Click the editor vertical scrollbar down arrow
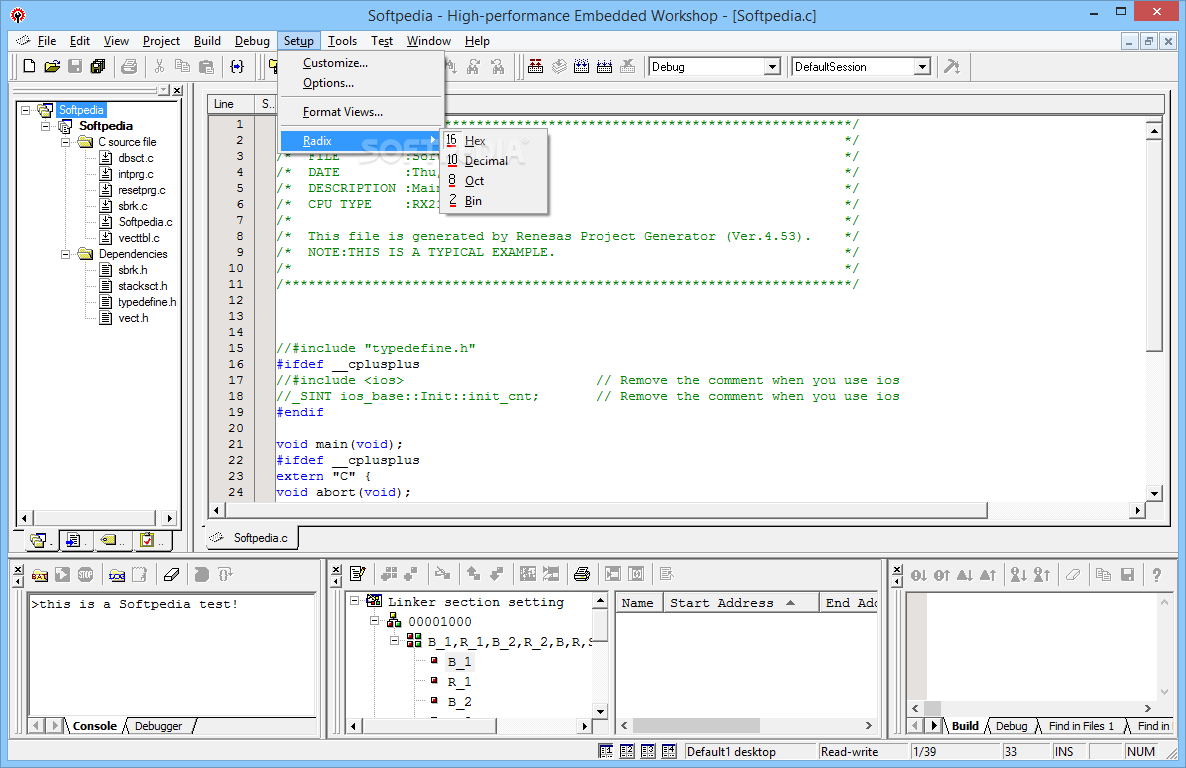This screenshot has width=1186, height=768. coord(1153,493)
